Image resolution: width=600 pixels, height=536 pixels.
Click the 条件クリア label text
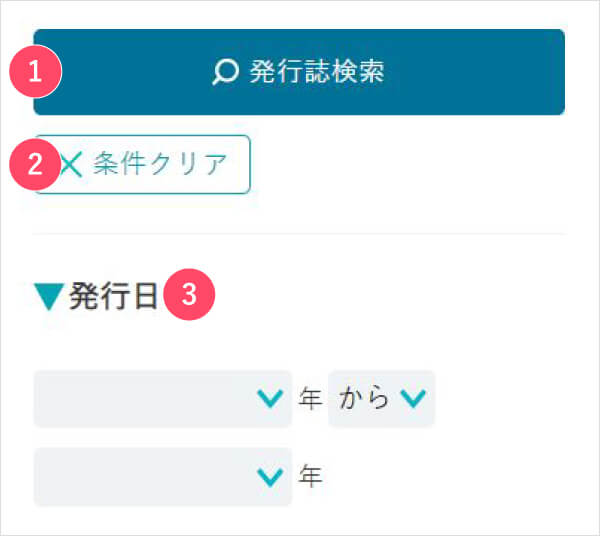point(160,164)
